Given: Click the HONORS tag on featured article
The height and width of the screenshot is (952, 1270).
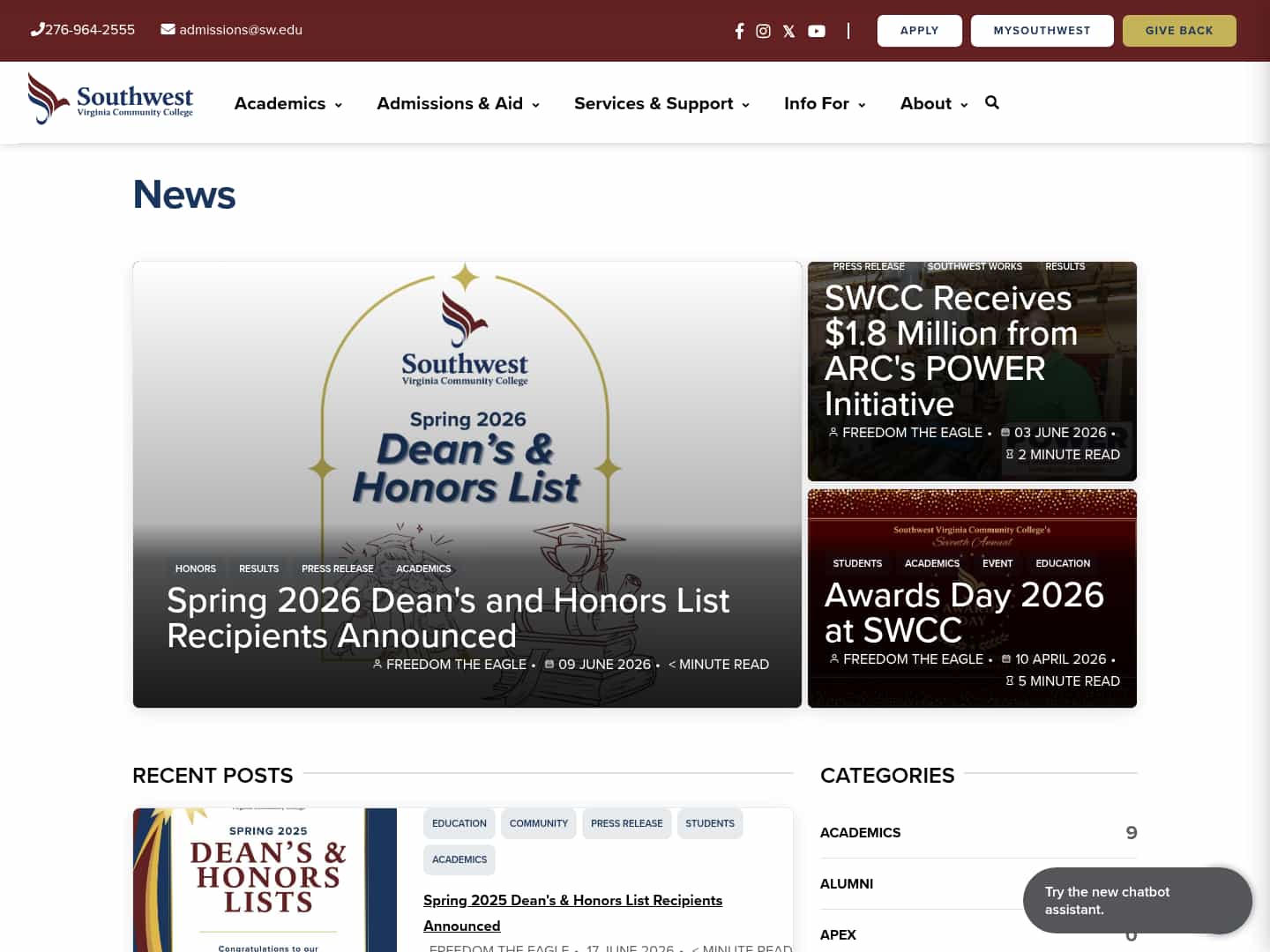Looking at the screenshot, I should (x=196, y=569).
